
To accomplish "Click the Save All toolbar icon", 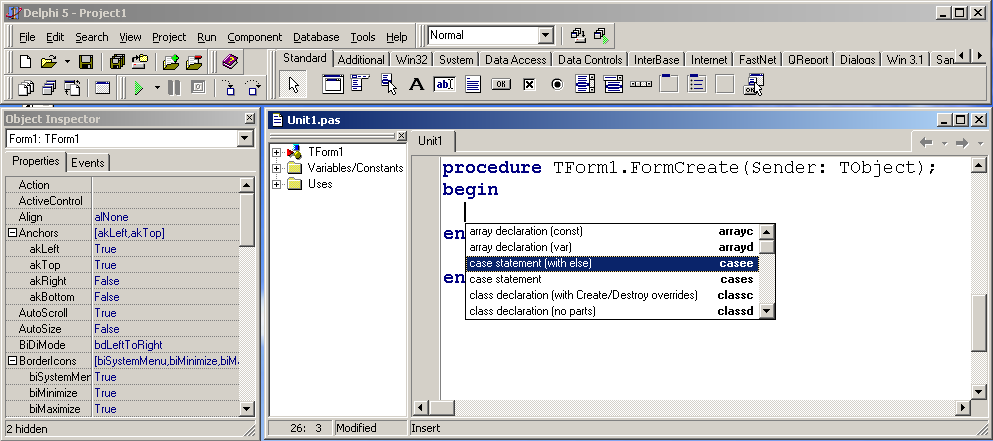I will tap(118, 61).
